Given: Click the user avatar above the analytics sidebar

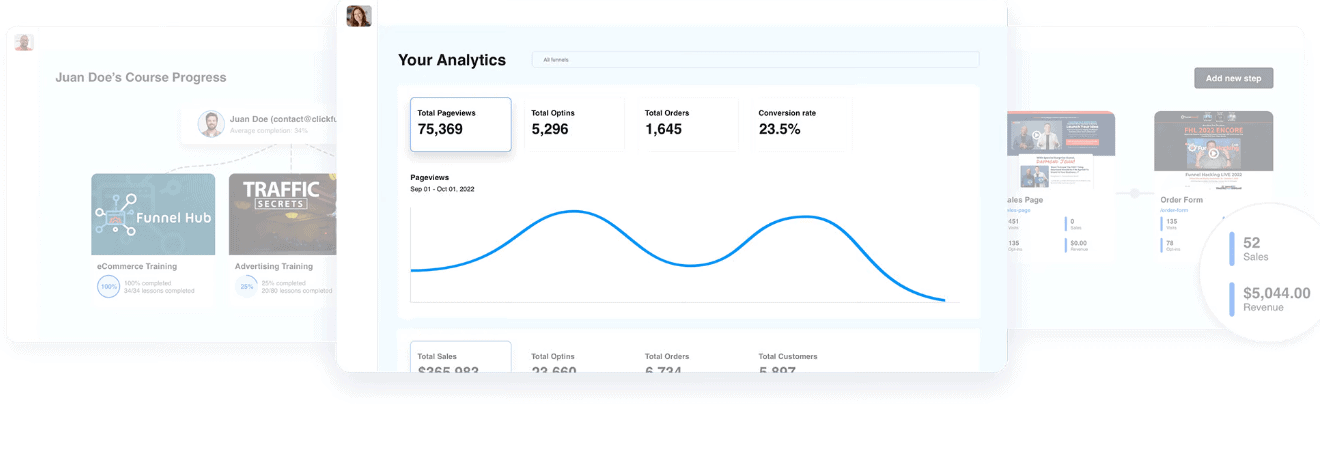Looking at the screenshot, I should tap(359, 16).
